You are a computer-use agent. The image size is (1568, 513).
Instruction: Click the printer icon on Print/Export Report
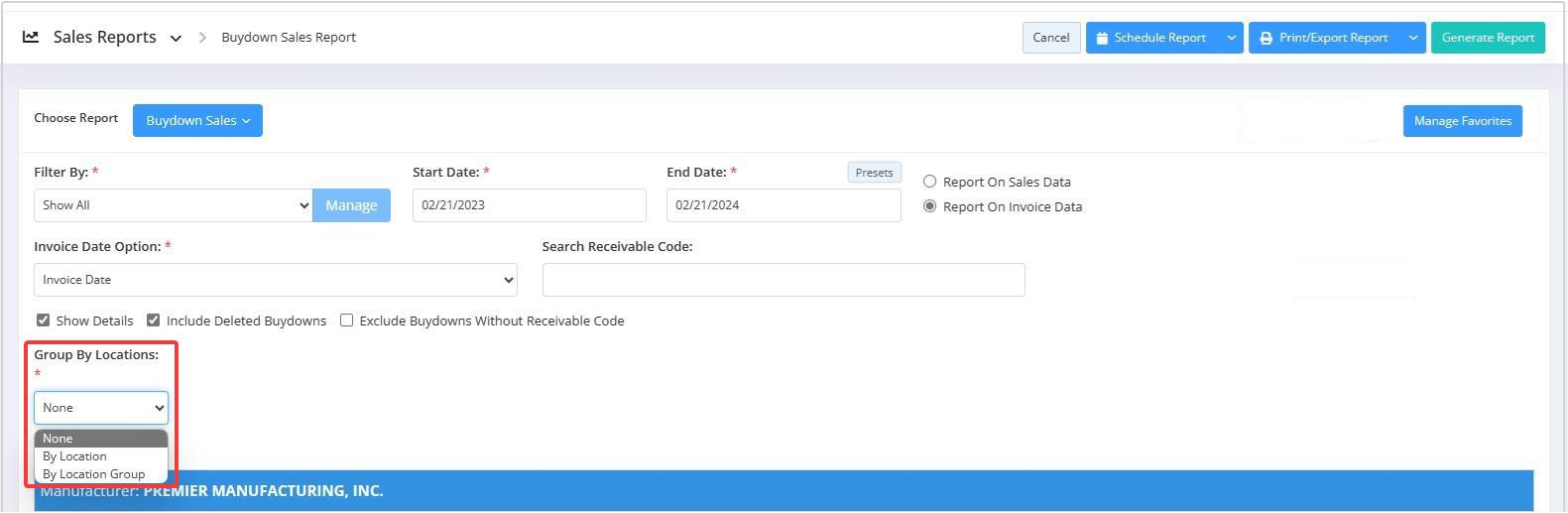point(1266,38)
